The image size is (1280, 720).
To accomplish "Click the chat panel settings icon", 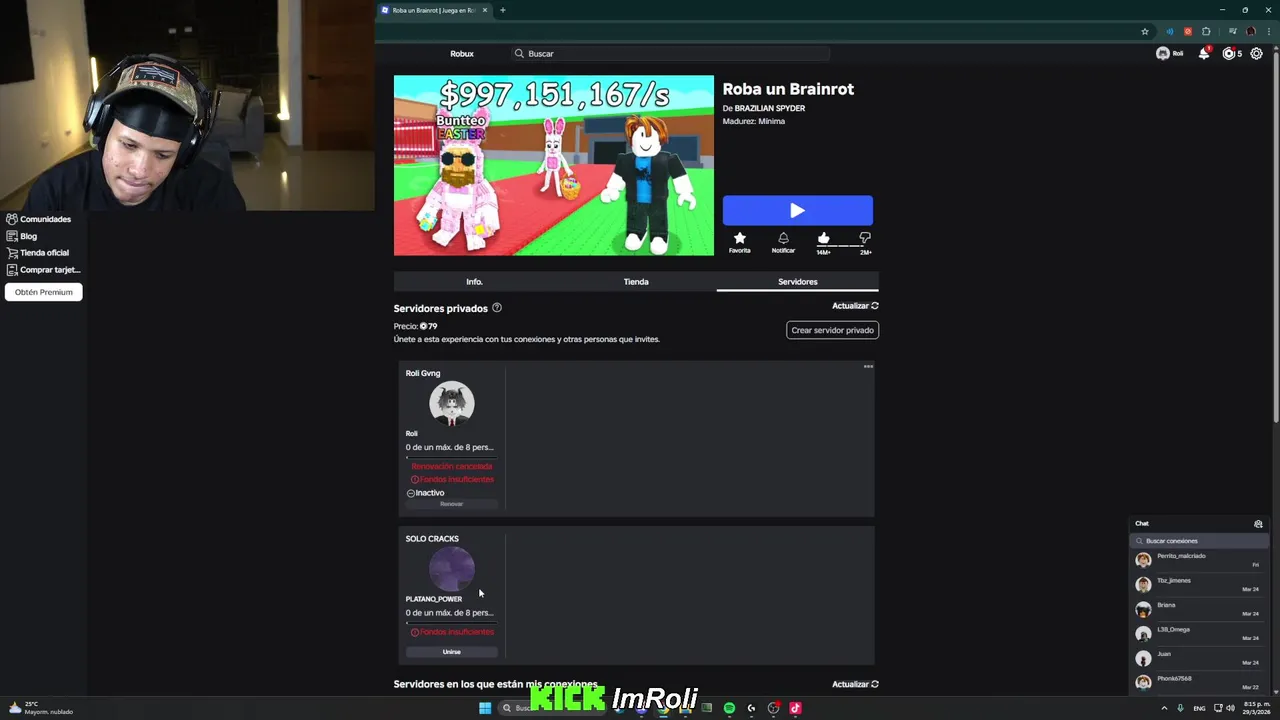I will (1258, 524).
